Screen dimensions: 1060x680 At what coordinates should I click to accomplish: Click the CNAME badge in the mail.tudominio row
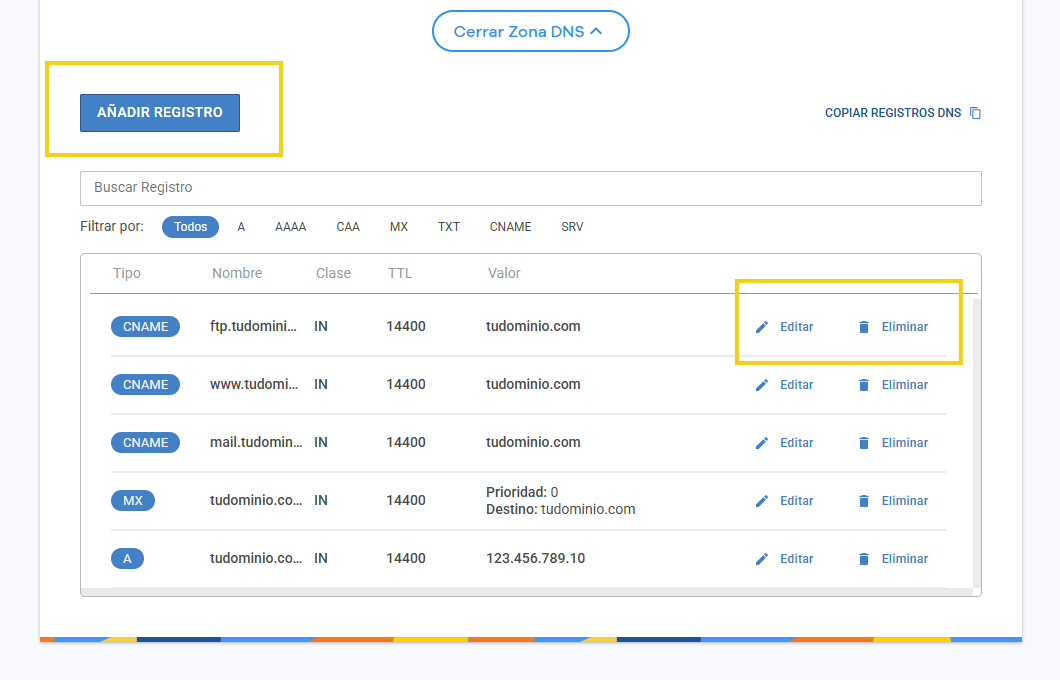click(x=145, y=443)
